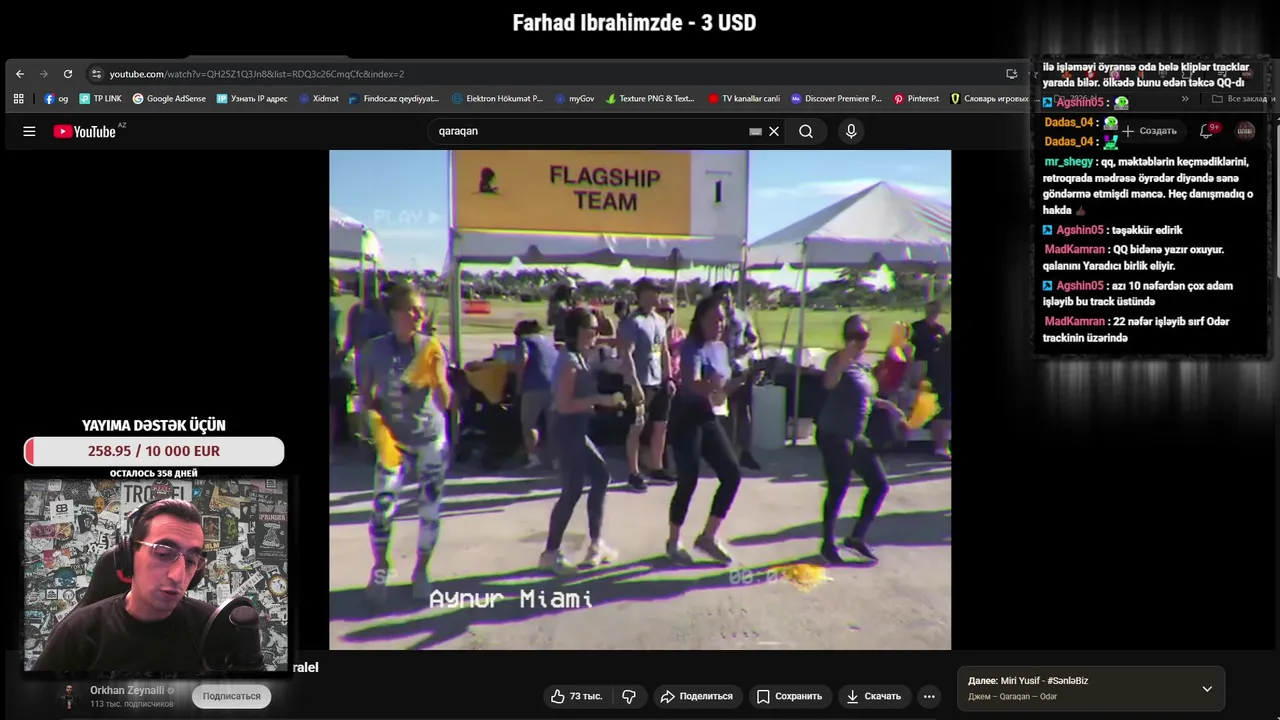Expand the bookmarks overflow chevron

coord(1185,99)
